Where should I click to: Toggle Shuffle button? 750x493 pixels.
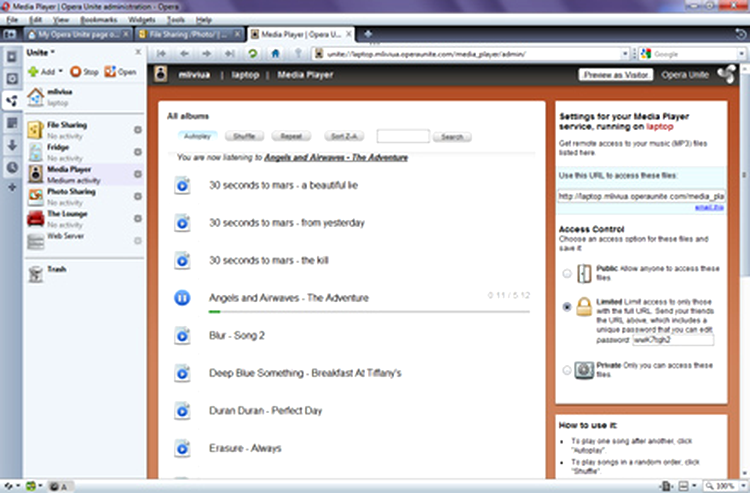pos(244,136)
